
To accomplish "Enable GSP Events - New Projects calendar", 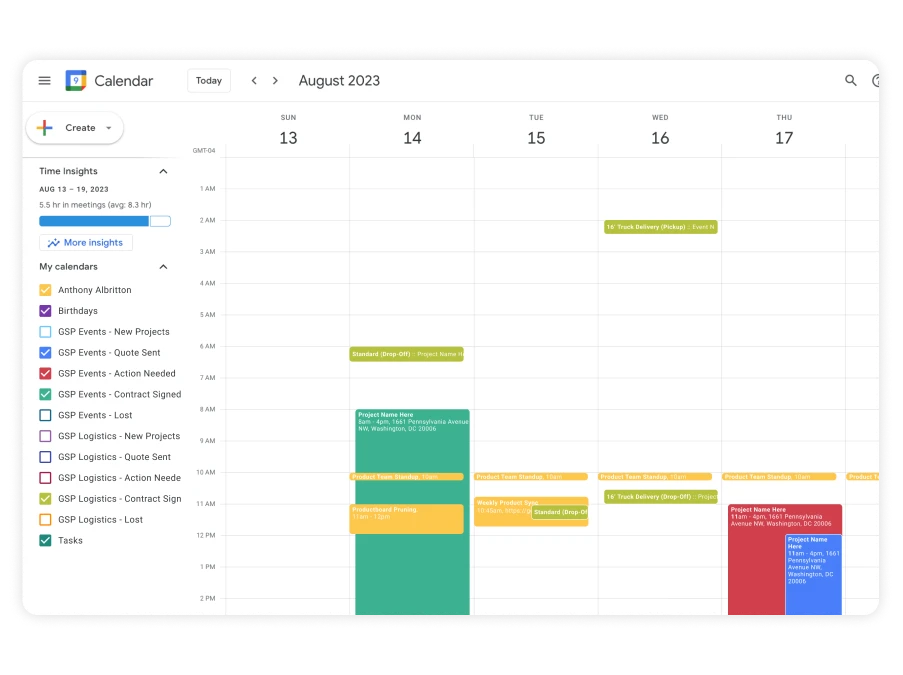I will click(45, 332).
